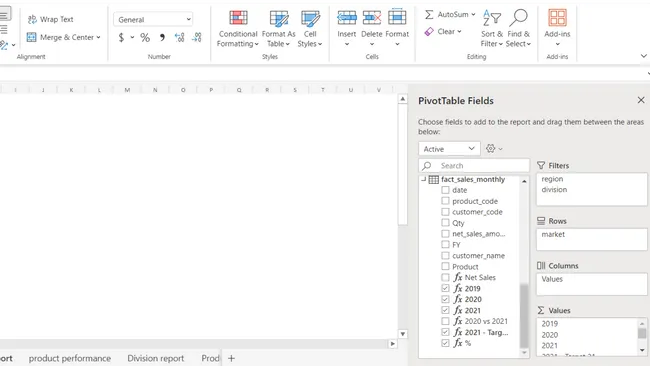This screenshot has width=650, height=366.
Task: Select column Q header
Action: coord(239,90)
